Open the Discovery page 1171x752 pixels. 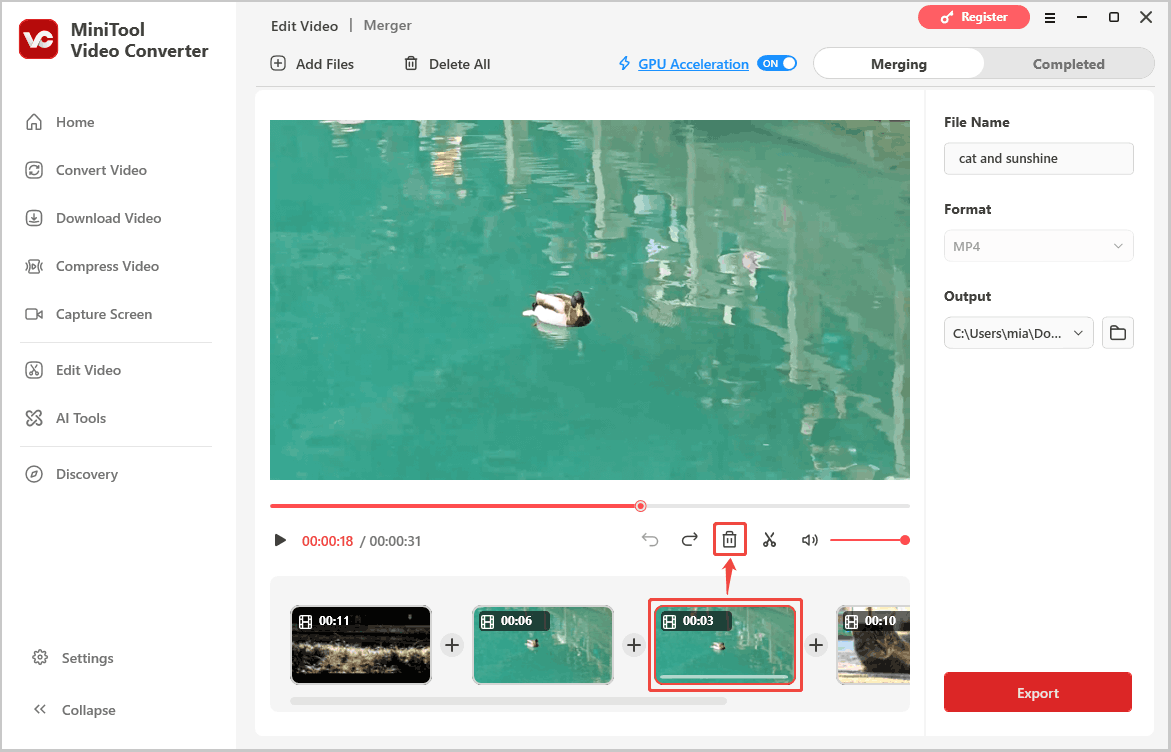point(72,474)
